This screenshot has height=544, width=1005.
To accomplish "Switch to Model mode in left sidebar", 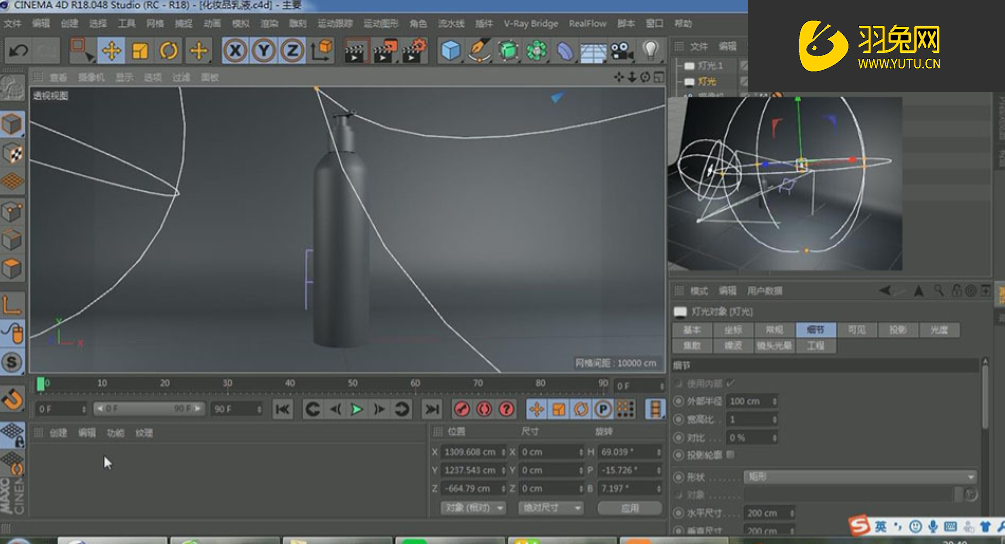I will click(x=12, y=124).
